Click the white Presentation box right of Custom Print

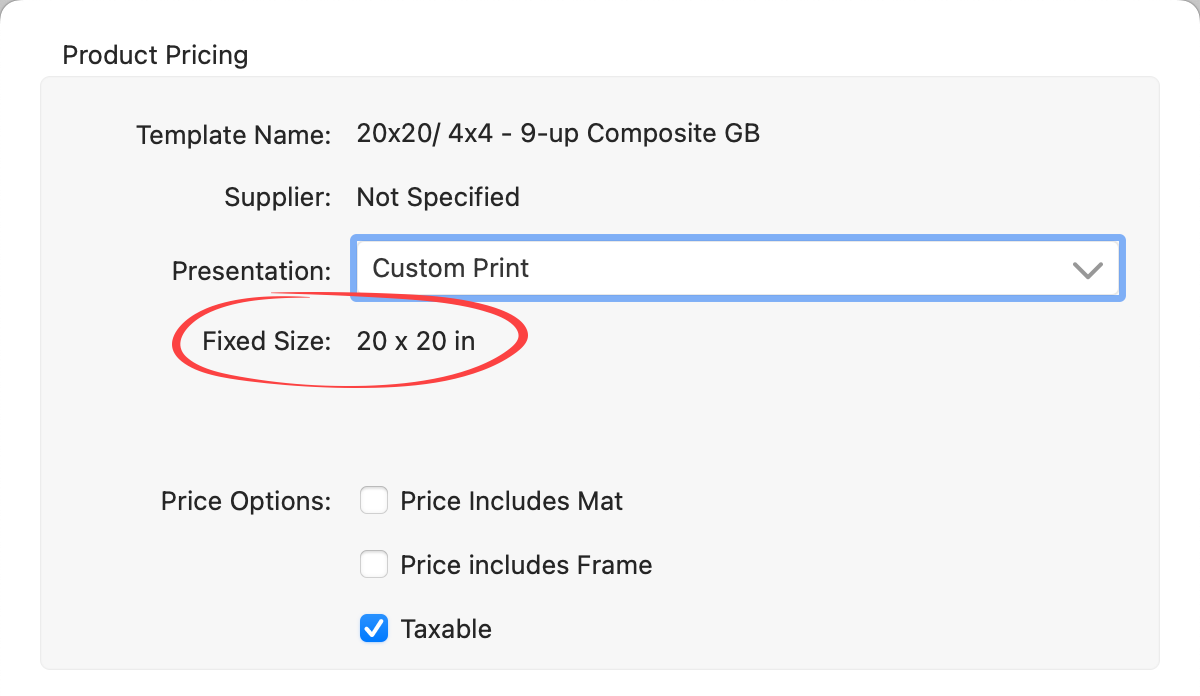800,268
